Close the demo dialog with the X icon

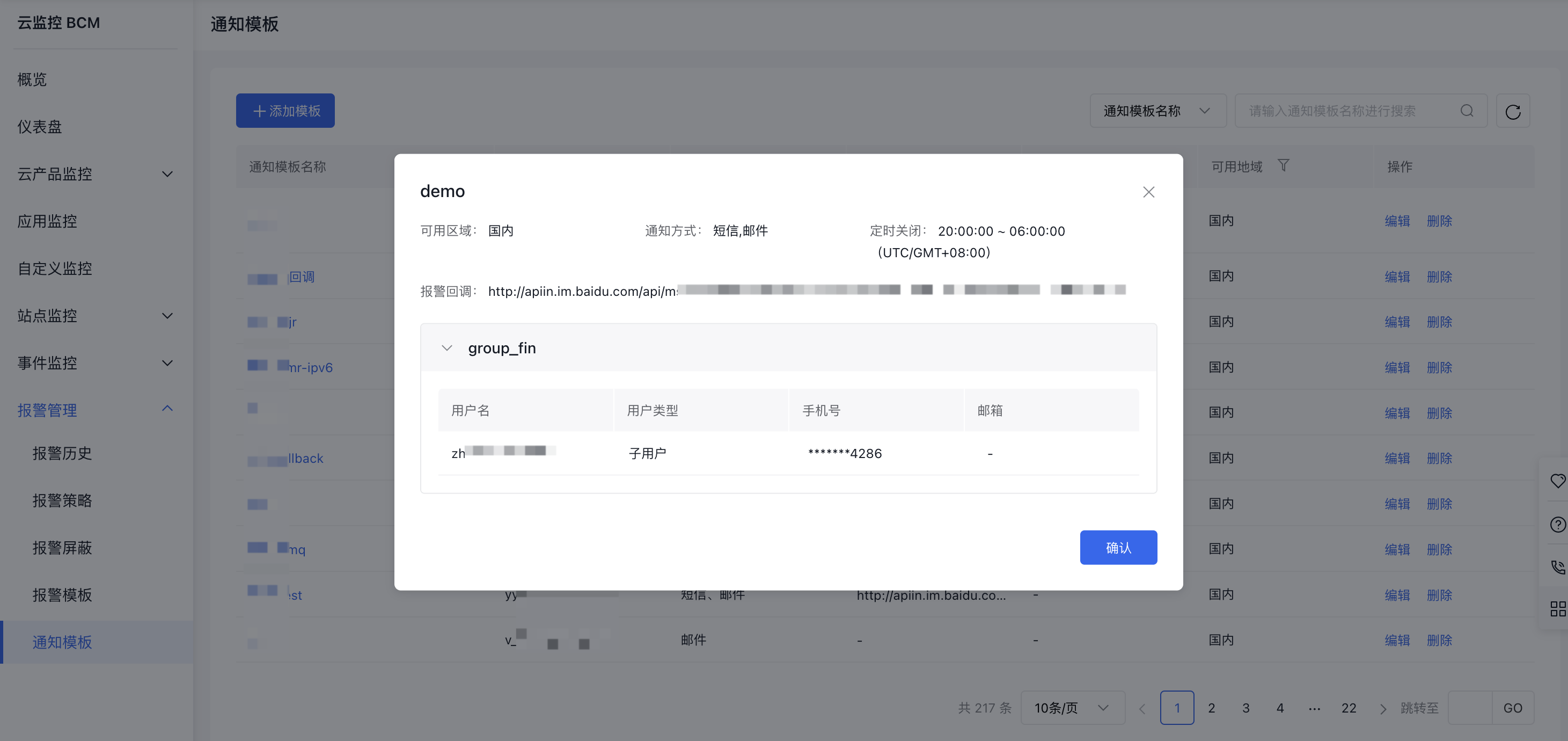pos(1148,192)
